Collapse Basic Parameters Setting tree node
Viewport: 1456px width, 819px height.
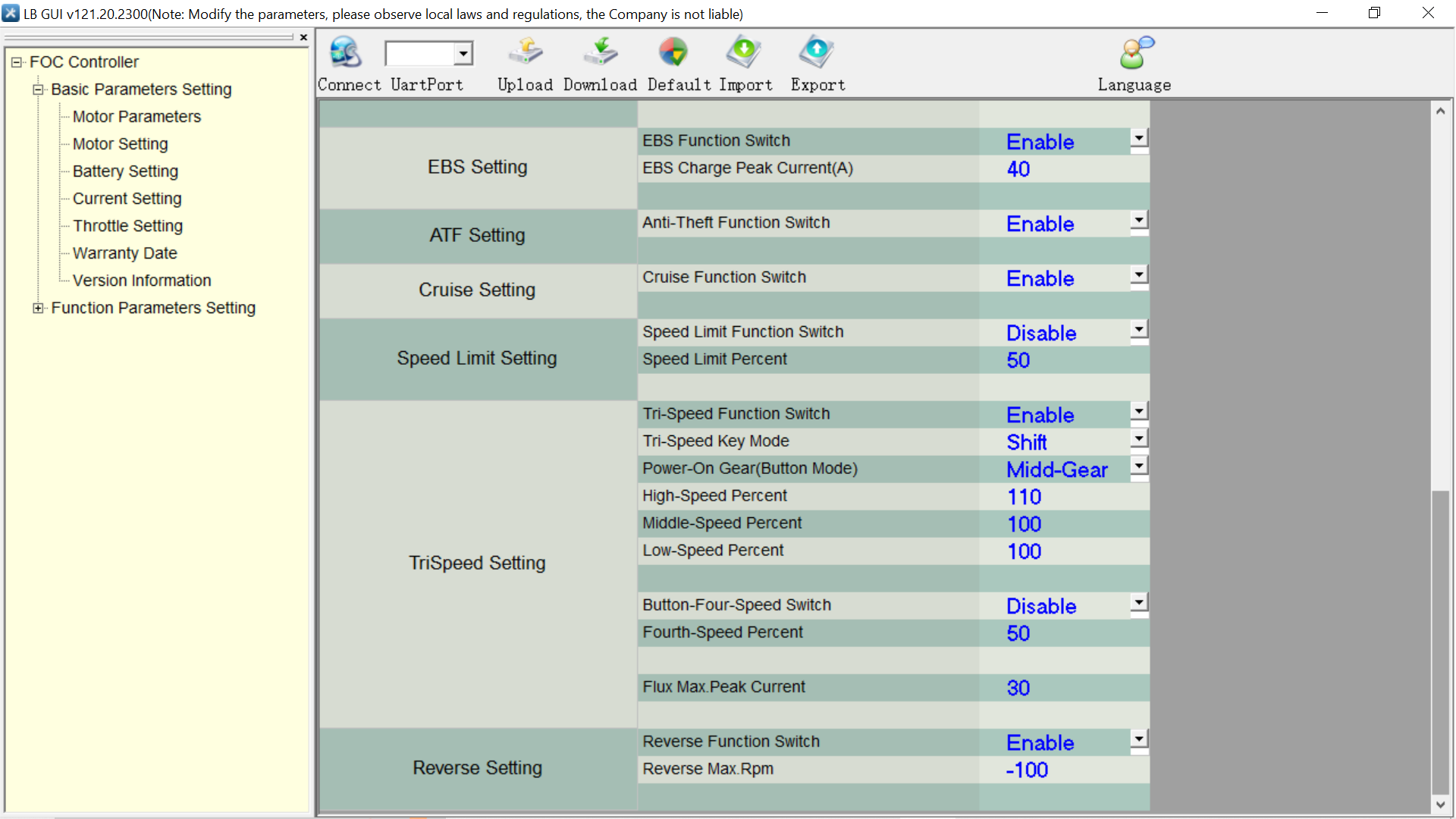click(38, 89)
